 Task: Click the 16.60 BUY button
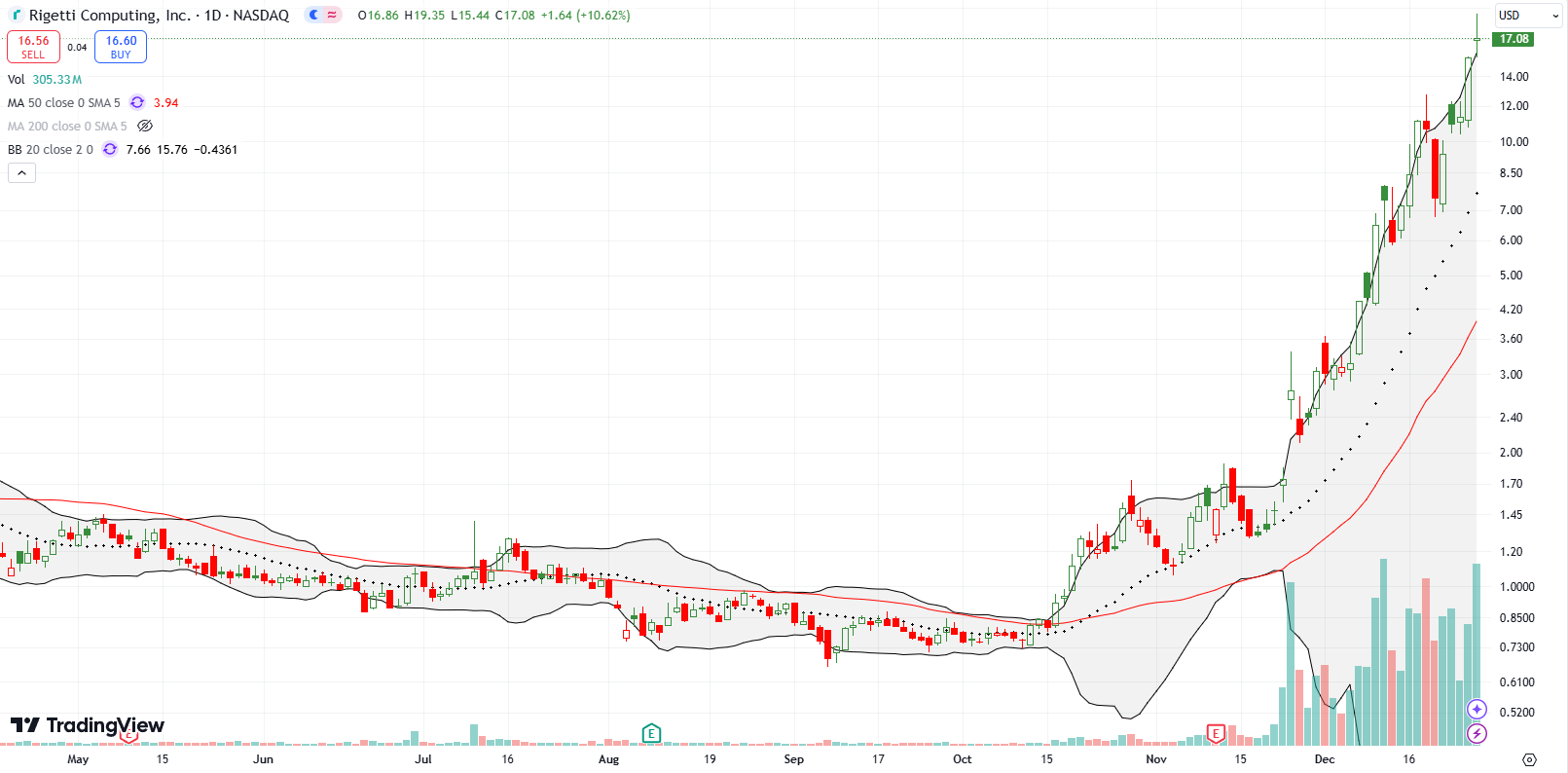121,47
